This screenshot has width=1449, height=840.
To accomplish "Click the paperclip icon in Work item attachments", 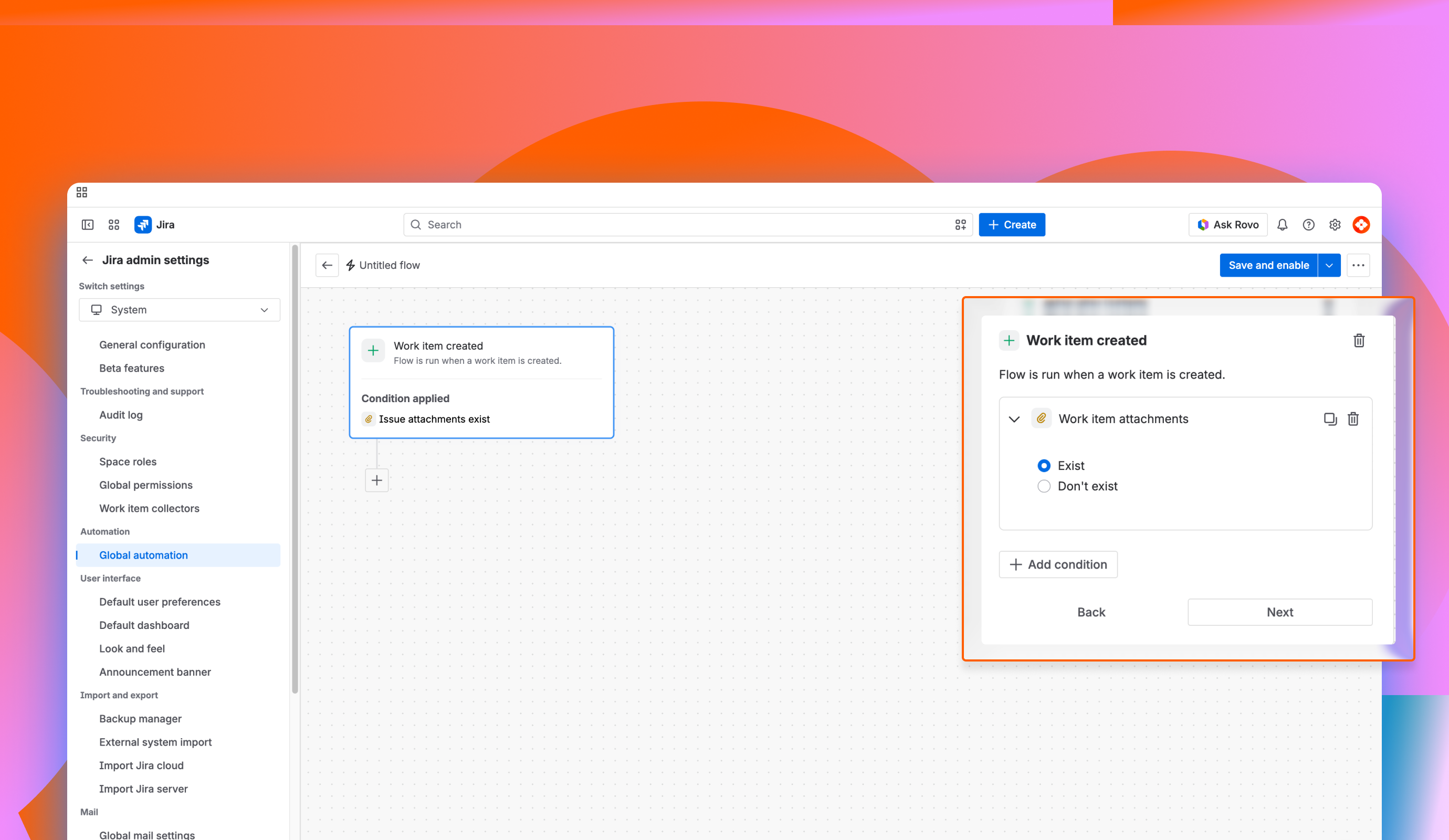I will coord(1041,418).
